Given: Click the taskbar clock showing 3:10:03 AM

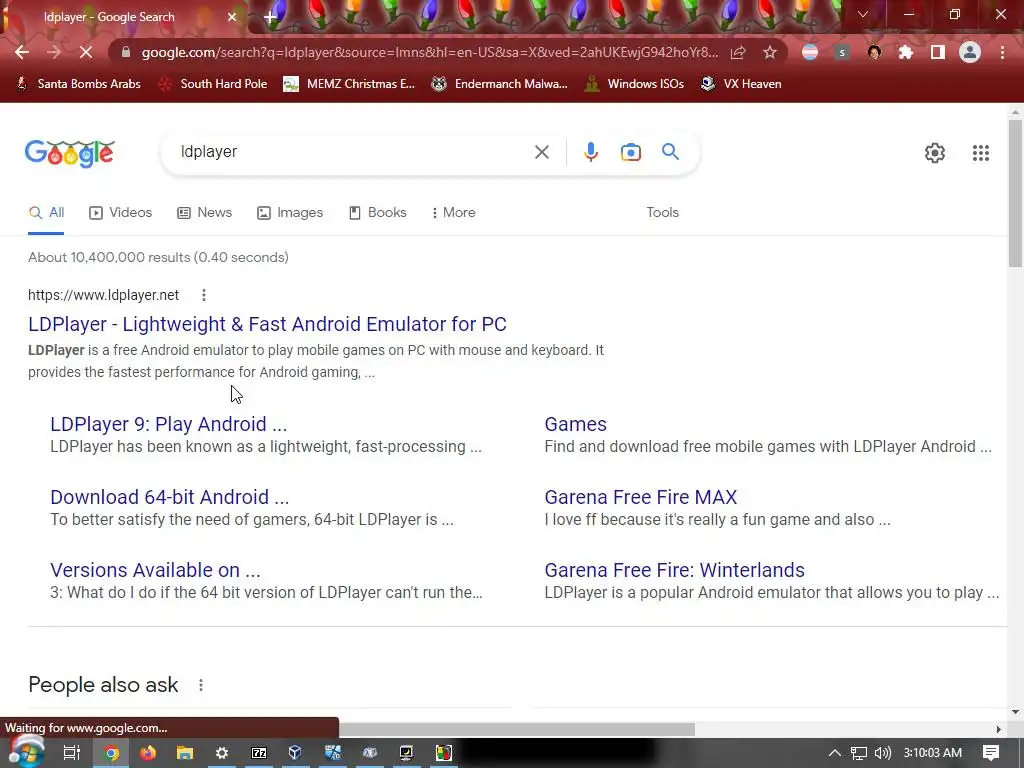Looking at the screenshot, I should point(933,753).
